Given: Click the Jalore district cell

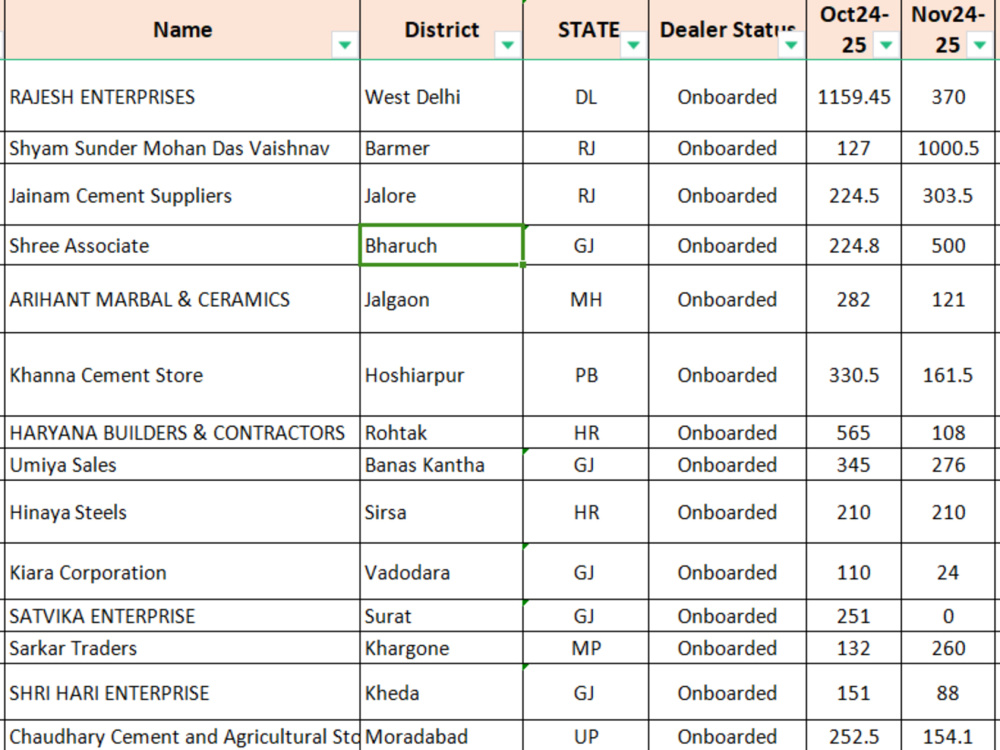Looking at the screenshot, I should click(441, 195).
